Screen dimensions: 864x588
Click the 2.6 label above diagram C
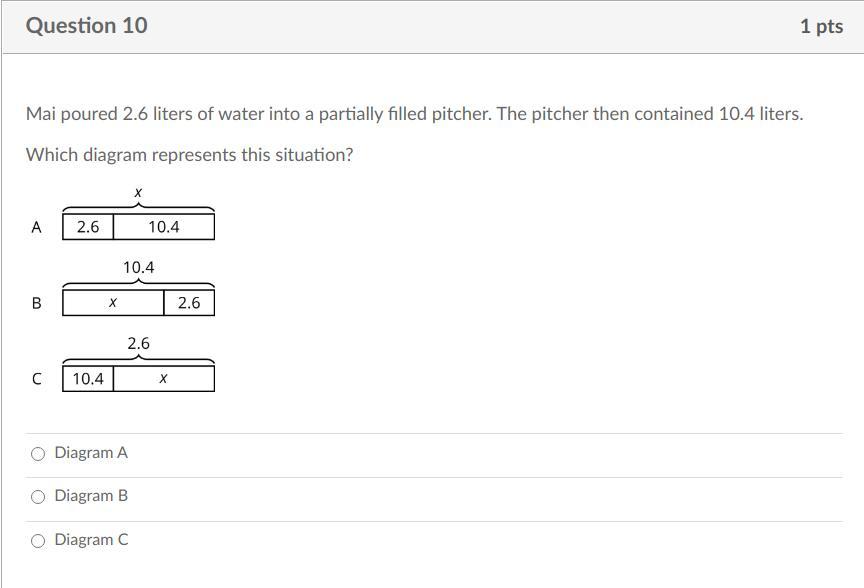(138, 343)
